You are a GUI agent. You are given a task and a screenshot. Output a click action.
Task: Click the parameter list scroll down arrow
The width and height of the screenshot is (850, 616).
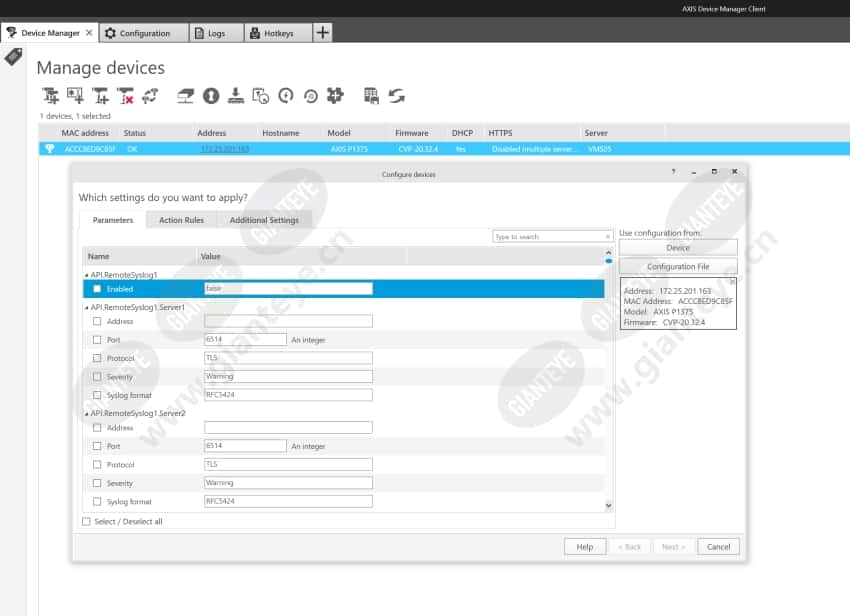(609, 505)
